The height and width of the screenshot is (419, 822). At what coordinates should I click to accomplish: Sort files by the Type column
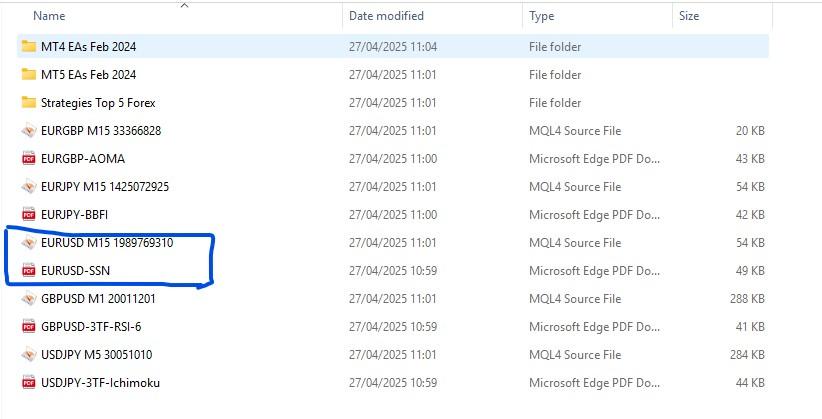[542, 16]
